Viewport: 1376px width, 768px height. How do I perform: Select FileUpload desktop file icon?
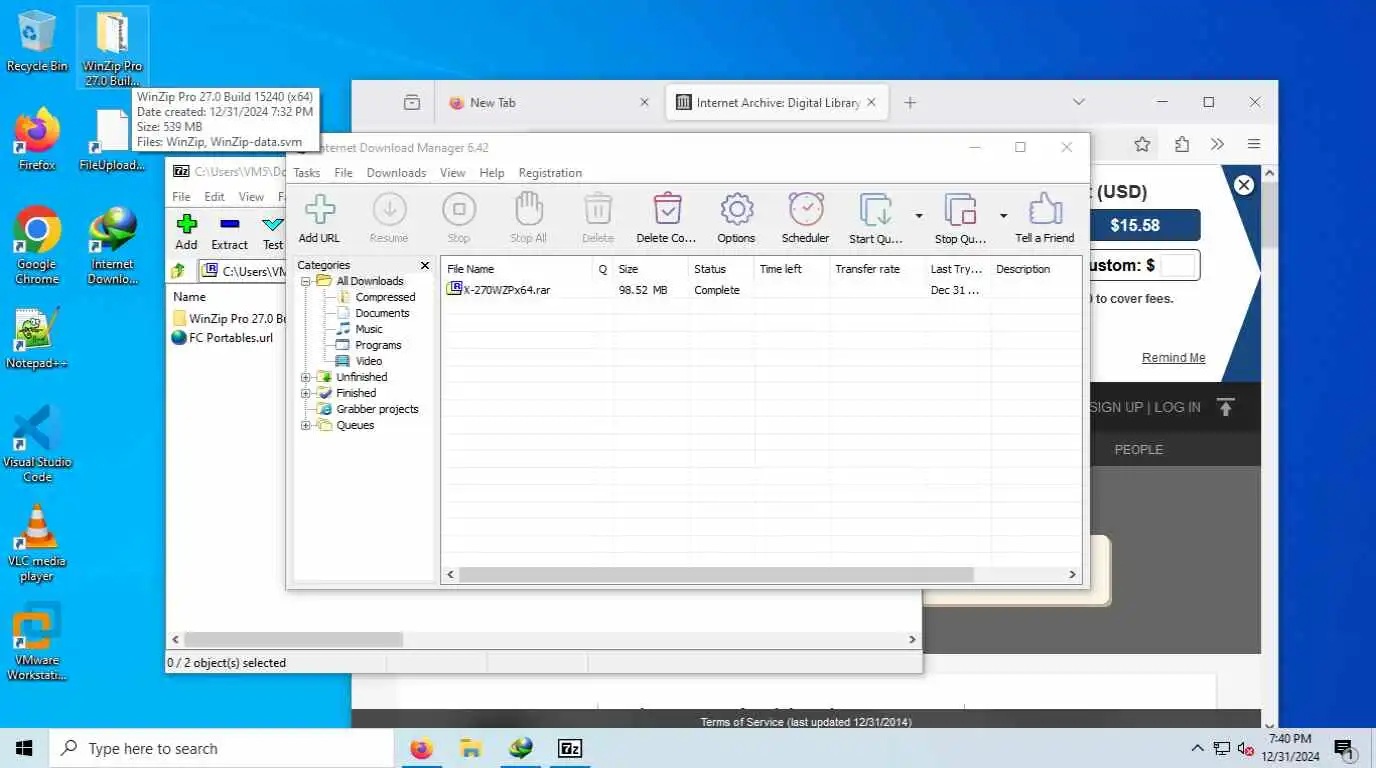[112, 140]
